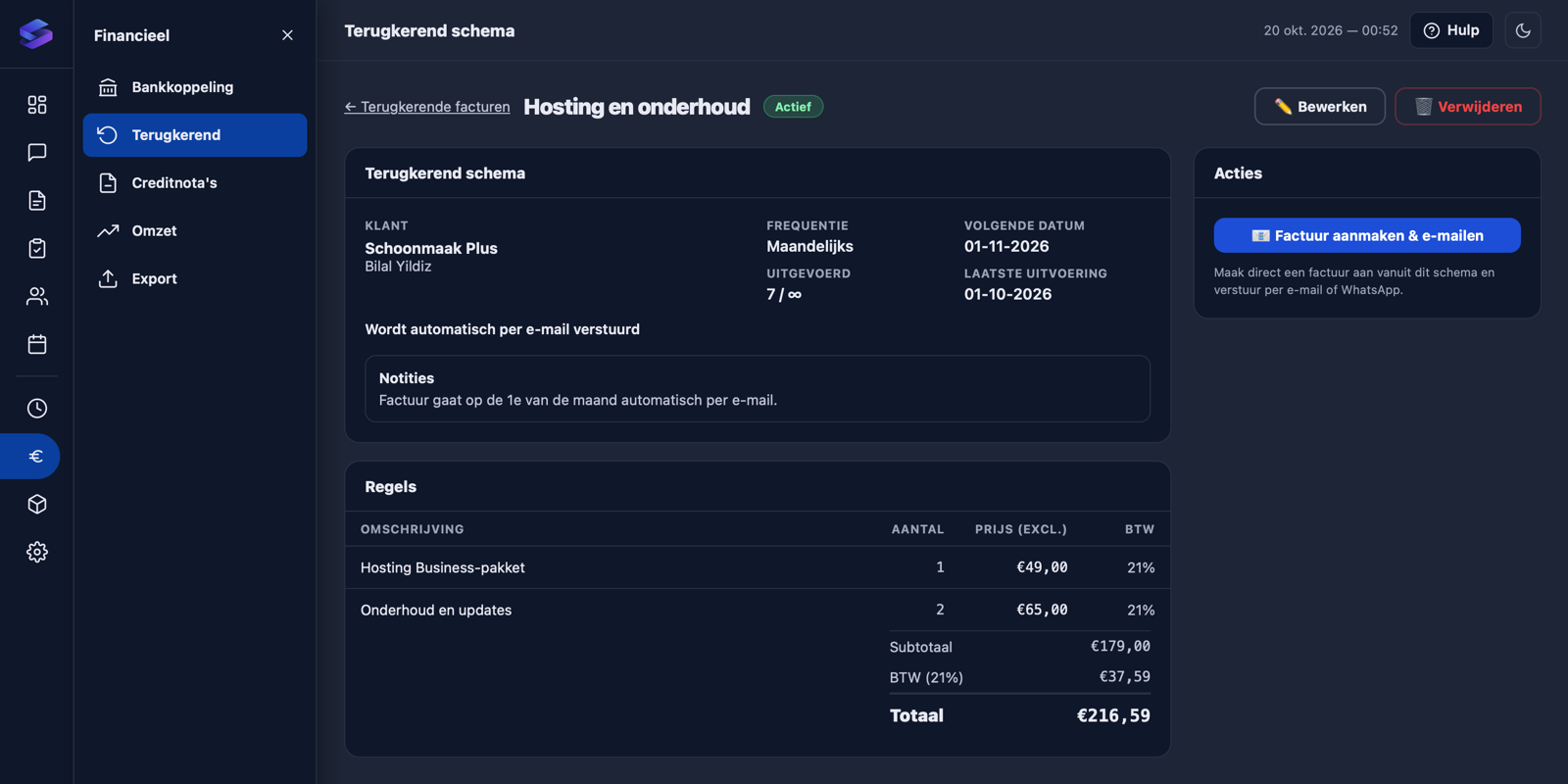Viewport: 1568px width, 784px height.
Task: Open the customers people icon
Action: pos(37,297)
